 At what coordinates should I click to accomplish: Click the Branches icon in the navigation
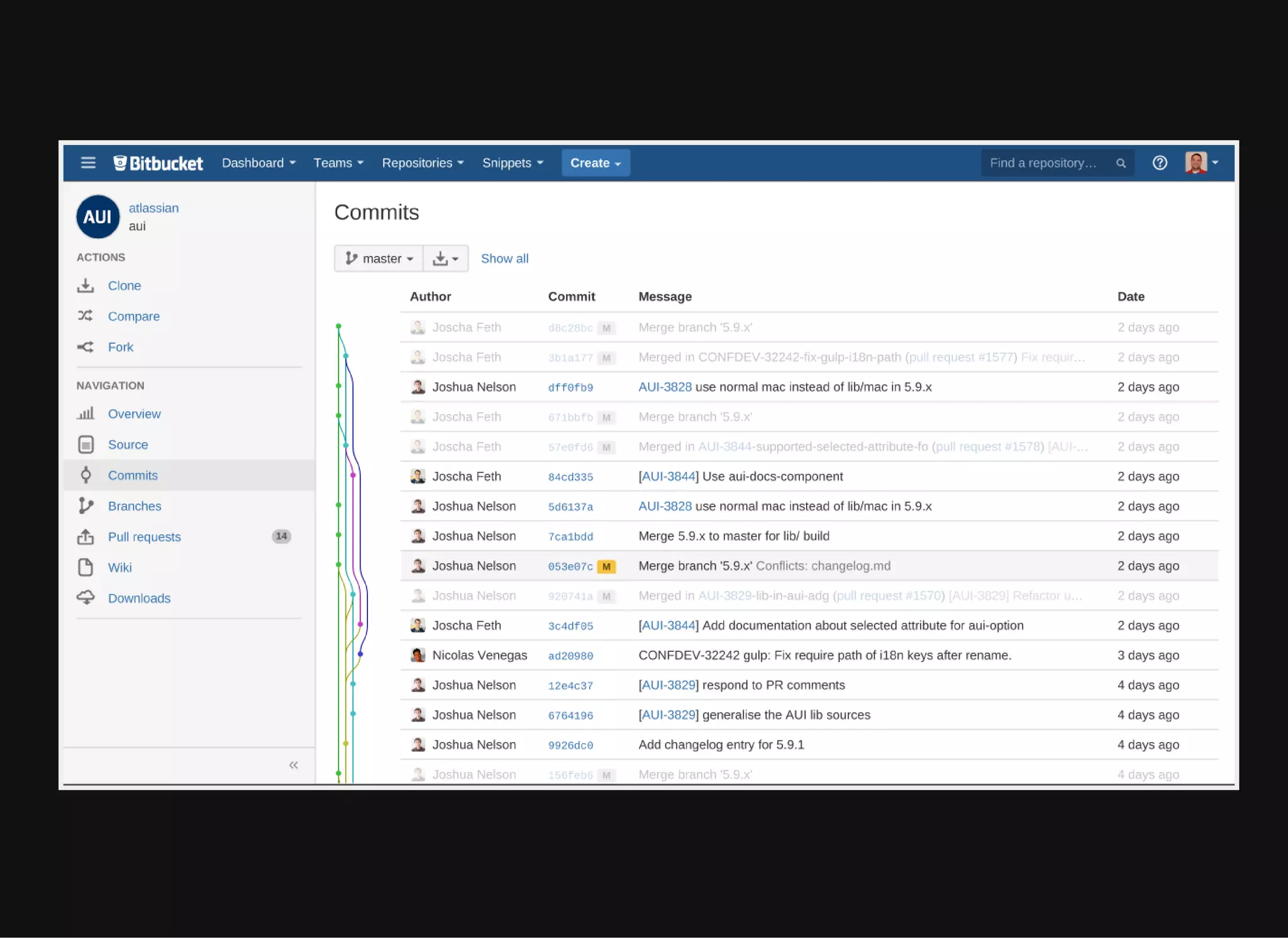pyautogui.click(x=86, y=506)
